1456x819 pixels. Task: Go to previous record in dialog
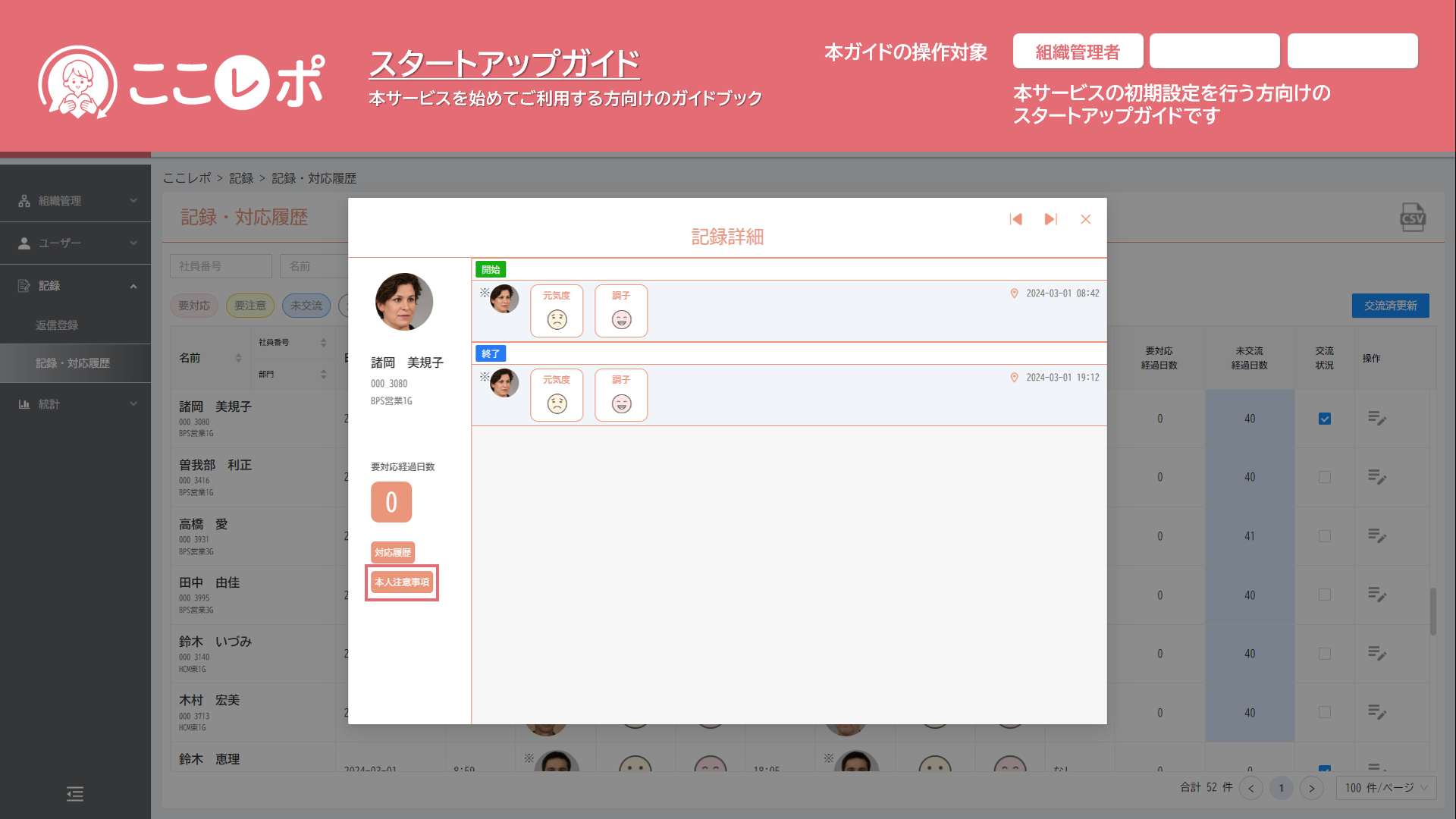(x=1015, y=219)
